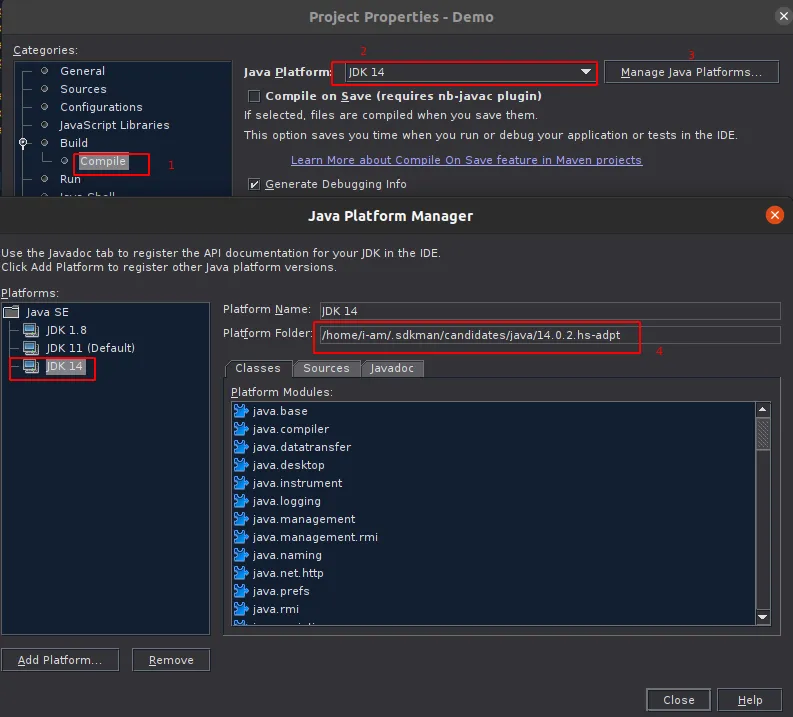Image resolution: width=793 pixels, height=717 pixels.
Task: Click the Manage Java Platforms button
Action: point(691,72)
